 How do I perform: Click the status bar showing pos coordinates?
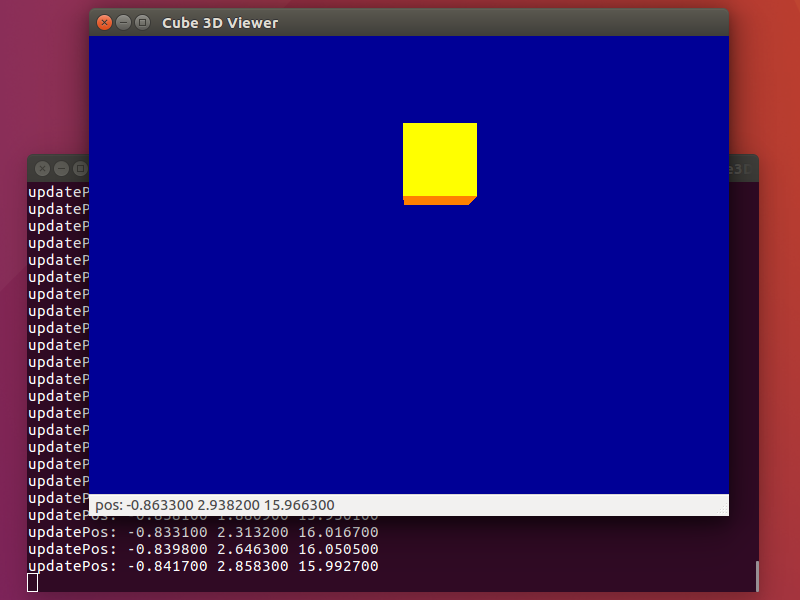tap(400, 505)
